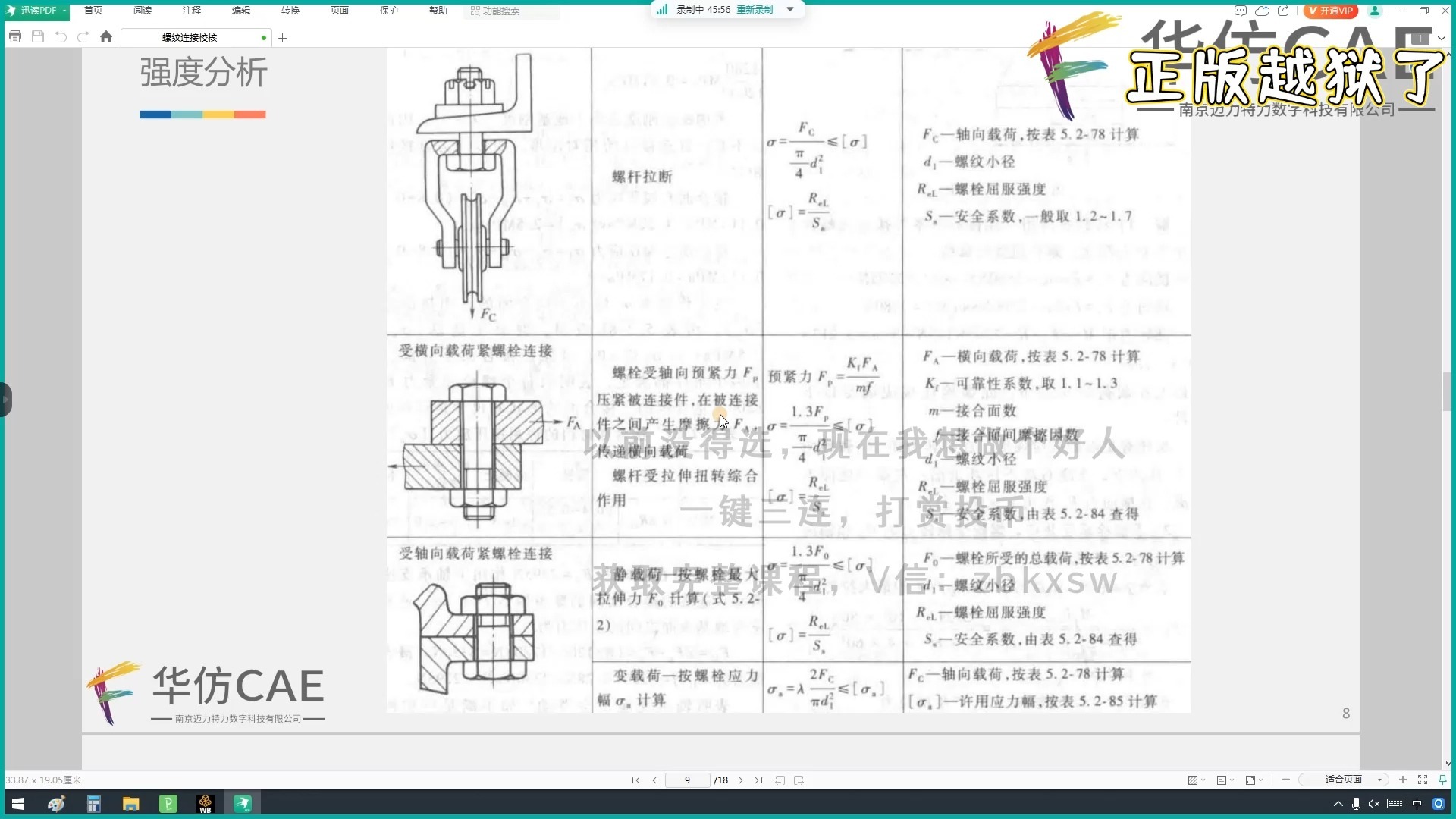Image resolution: width=1456 pixels, height=819 pixels.
Task: Expand the left sidebar panel handle
Action: pos(6,400)
